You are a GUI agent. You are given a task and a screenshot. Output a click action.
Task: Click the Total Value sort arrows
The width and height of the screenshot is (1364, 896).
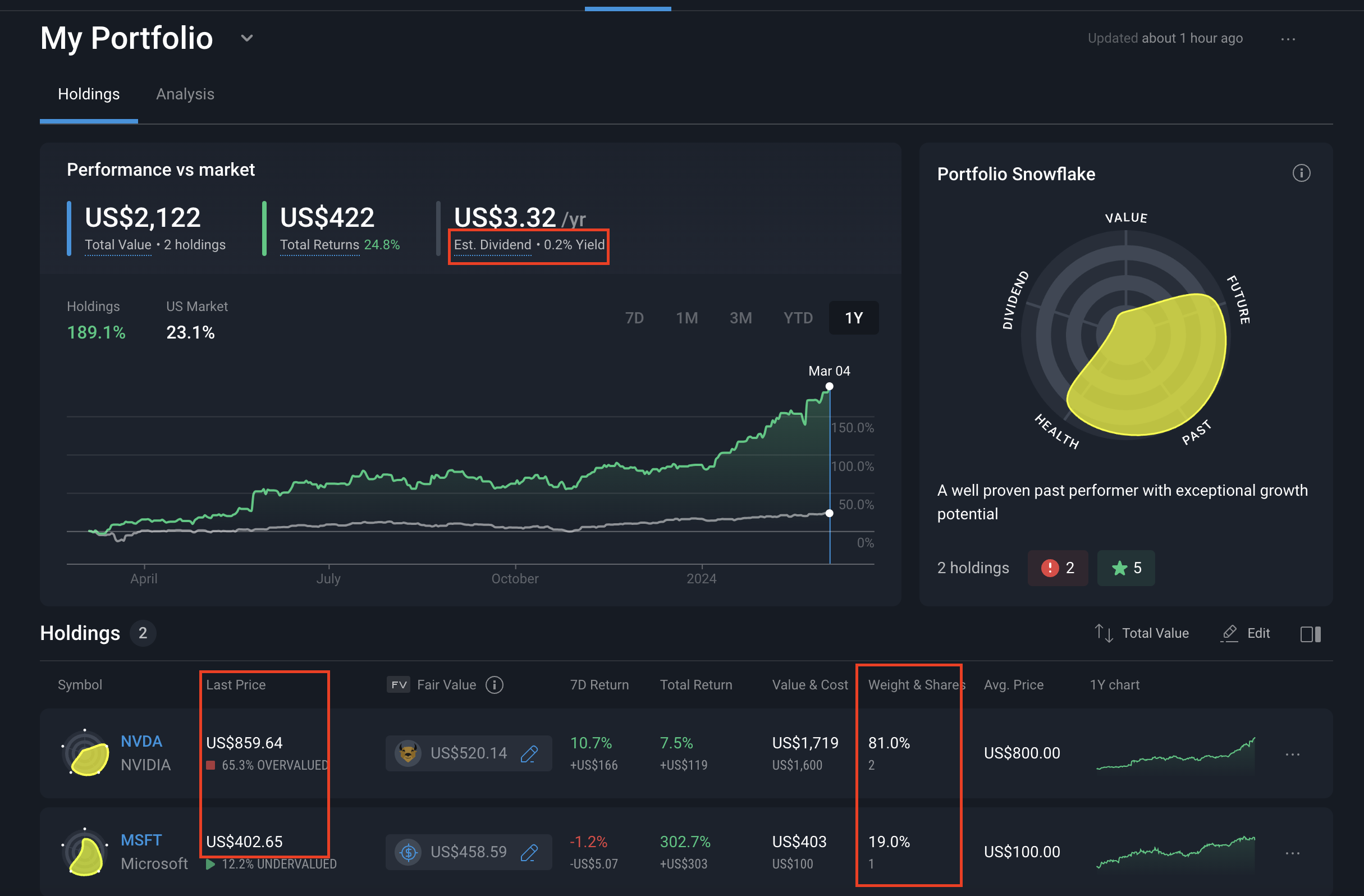[x=1103, y=633]
